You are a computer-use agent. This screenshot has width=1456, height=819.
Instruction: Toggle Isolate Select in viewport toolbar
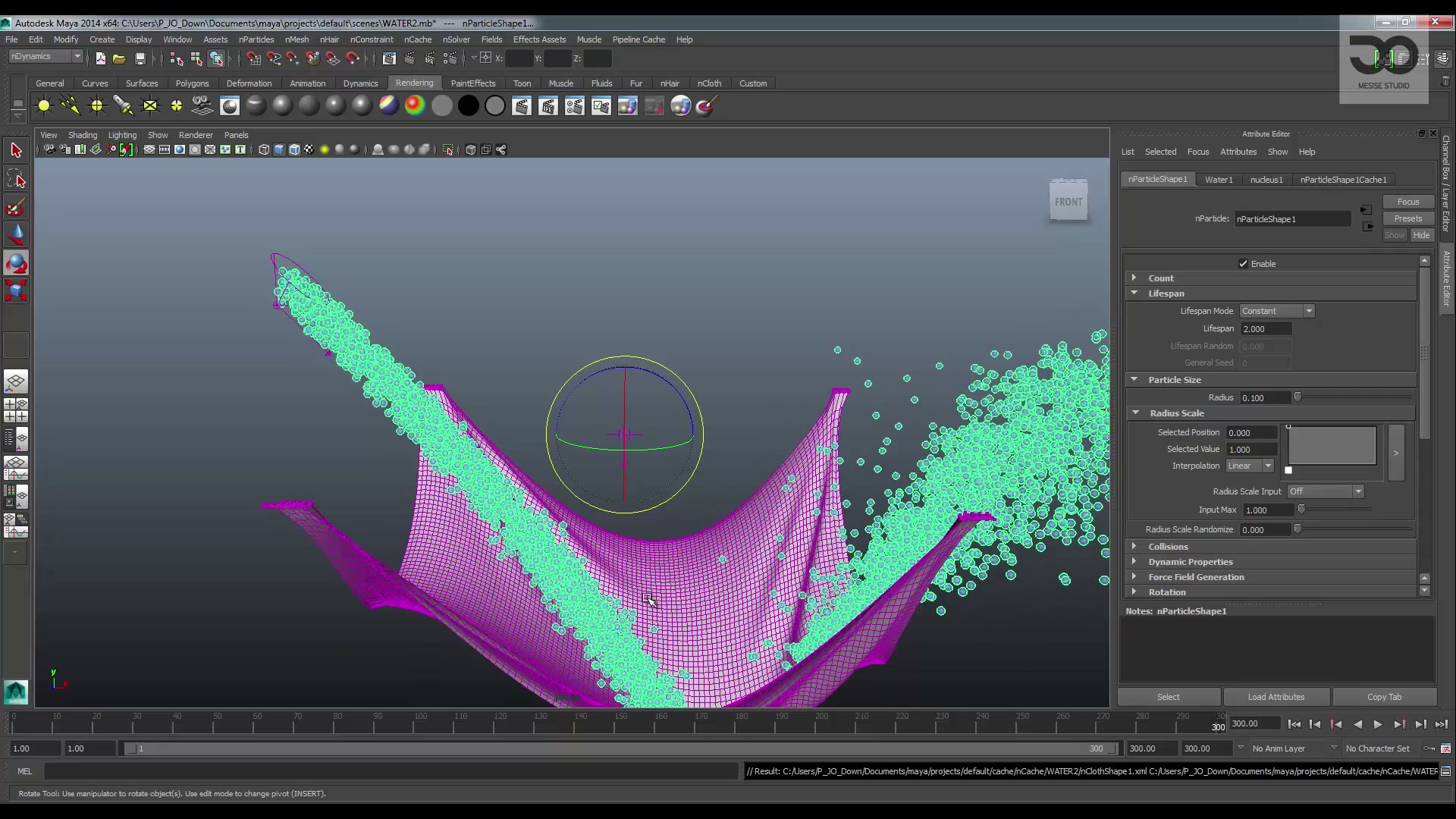click(448, 149)
